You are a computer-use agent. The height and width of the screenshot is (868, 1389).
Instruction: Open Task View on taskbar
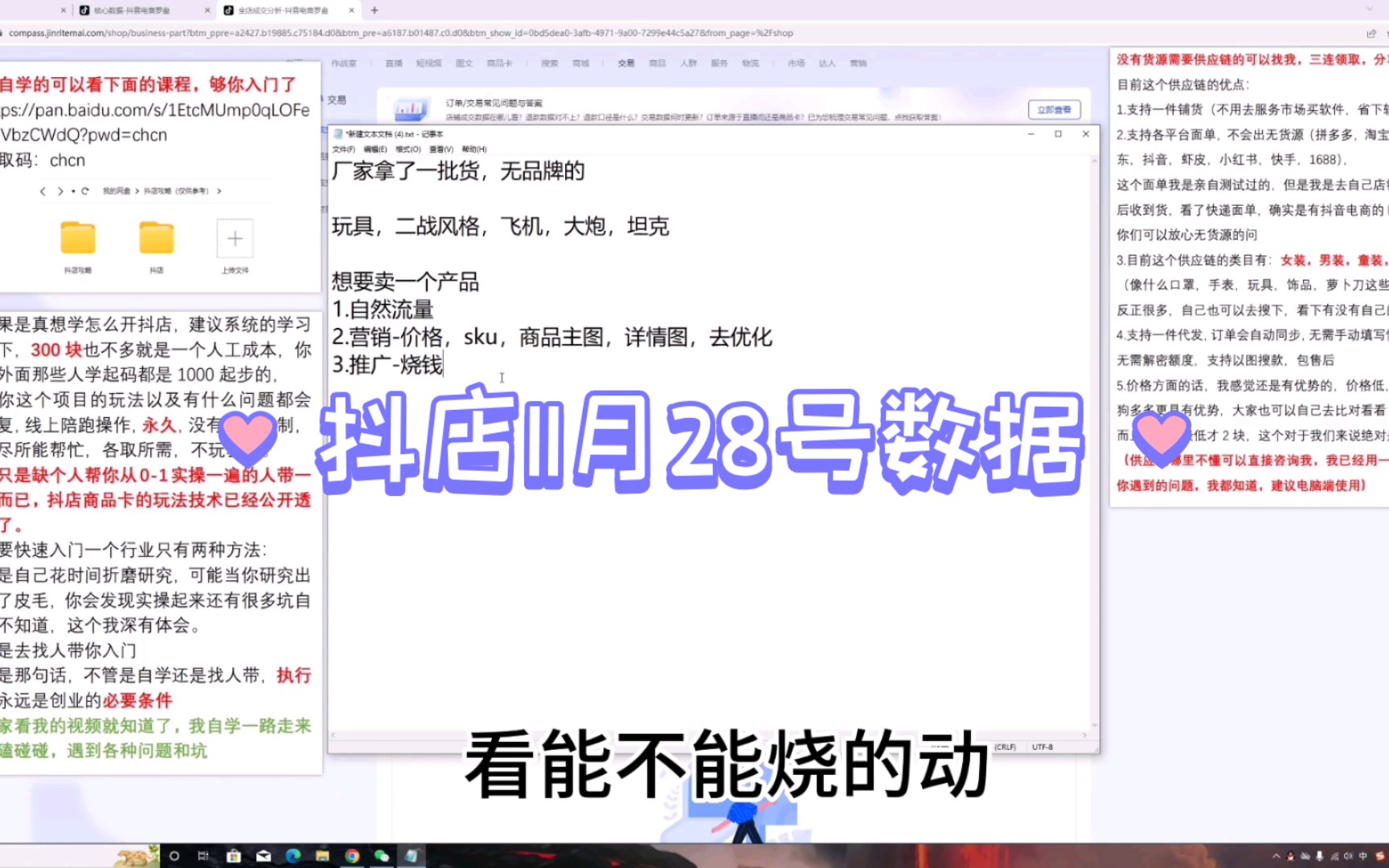[x=203, y=856]
